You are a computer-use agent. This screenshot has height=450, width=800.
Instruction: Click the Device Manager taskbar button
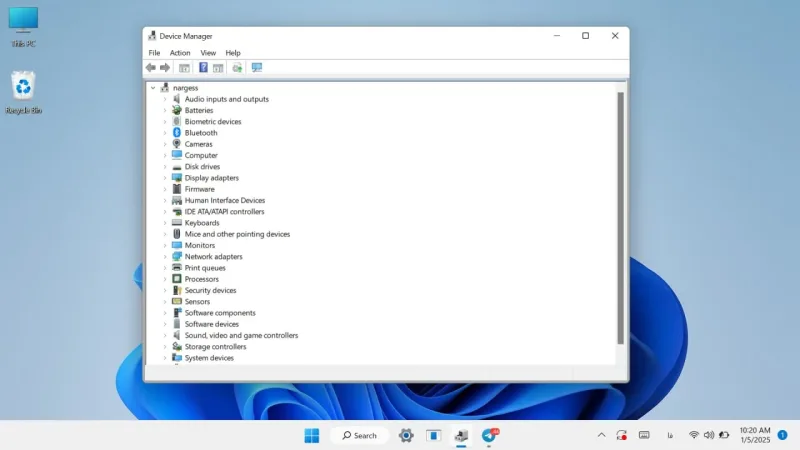(x=461, y=435)
